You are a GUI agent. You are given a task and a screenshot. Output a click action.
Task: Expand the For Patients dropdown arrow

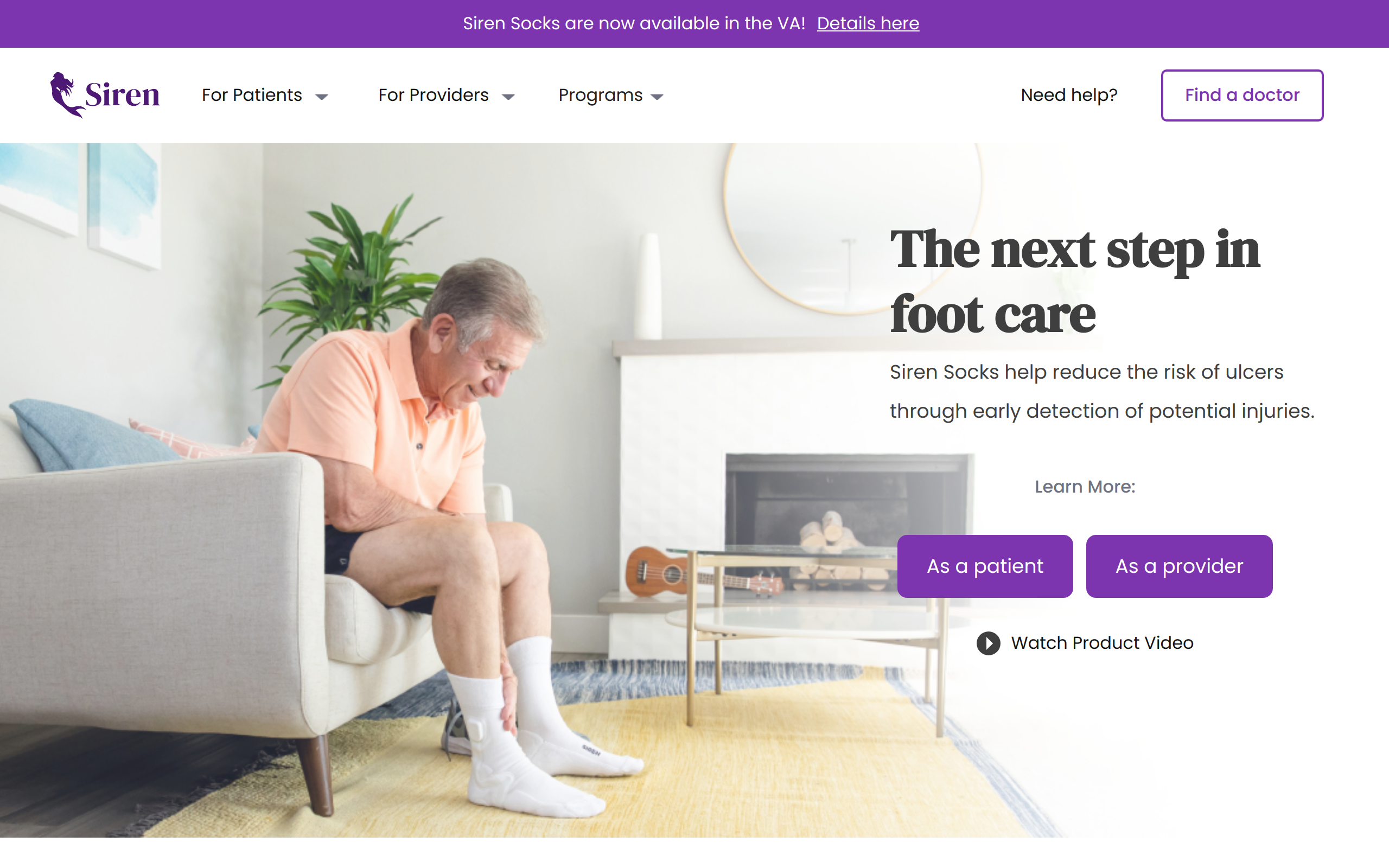pyautogui.click(x=321, y=97)
